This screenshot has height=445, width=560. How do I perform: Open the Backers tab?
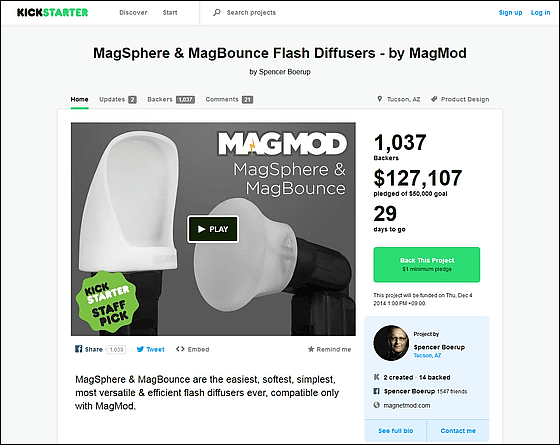171,99
